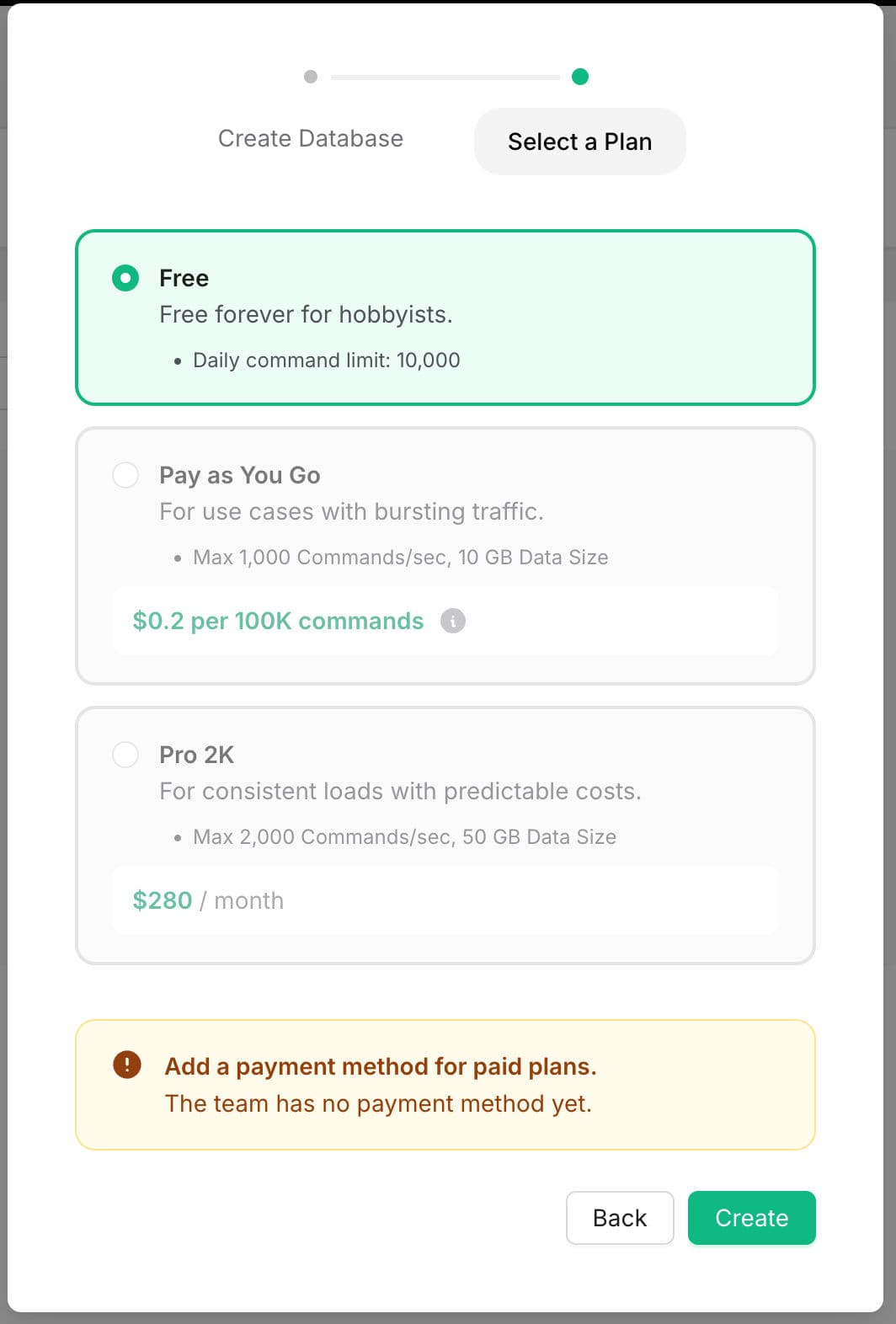Screen dimensions: 896x1324
Task: Click the $0.2 per 100K commands price
Action: (x=278, y=621)
